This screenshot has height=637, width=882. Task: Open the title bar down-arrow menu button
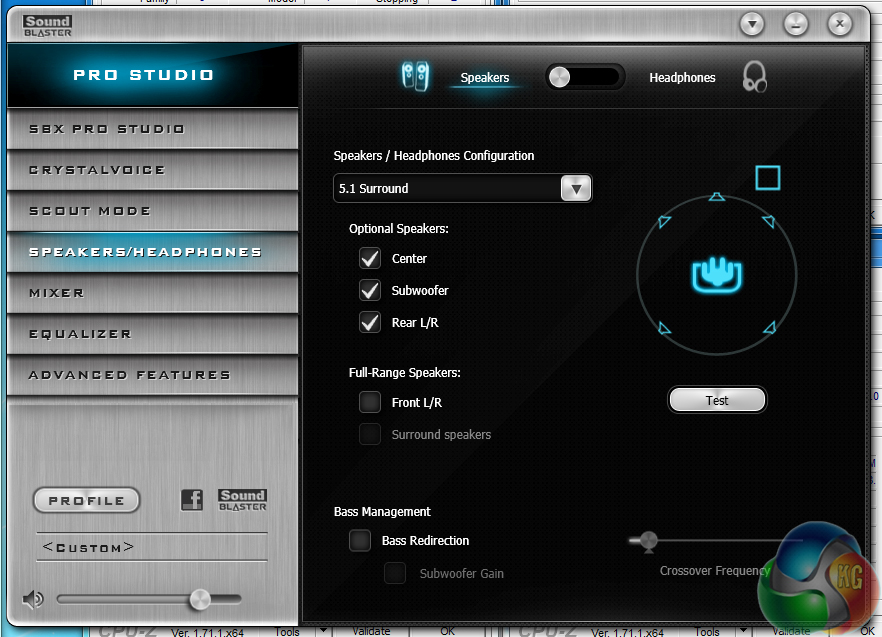pos(752,24)
